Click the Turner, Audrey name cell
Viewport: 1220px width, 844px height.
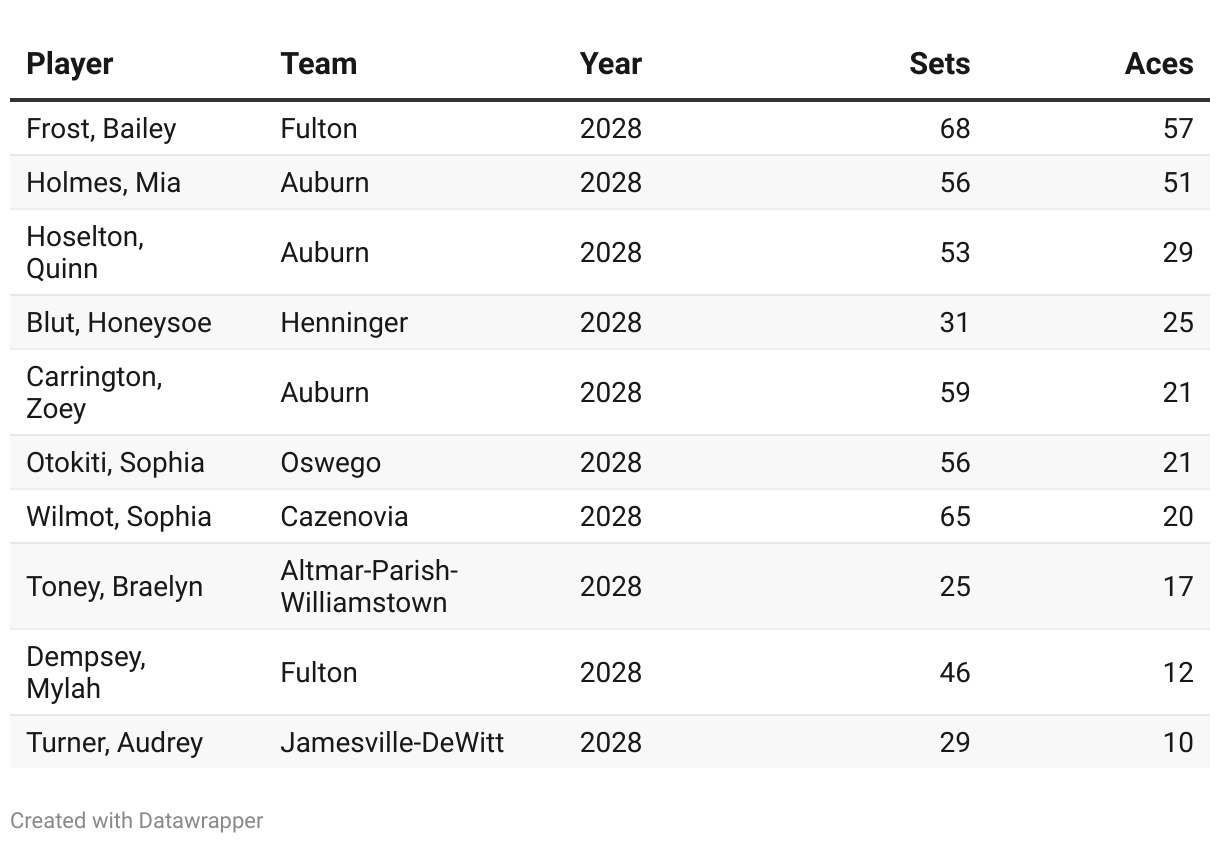[x=114, y=743]
